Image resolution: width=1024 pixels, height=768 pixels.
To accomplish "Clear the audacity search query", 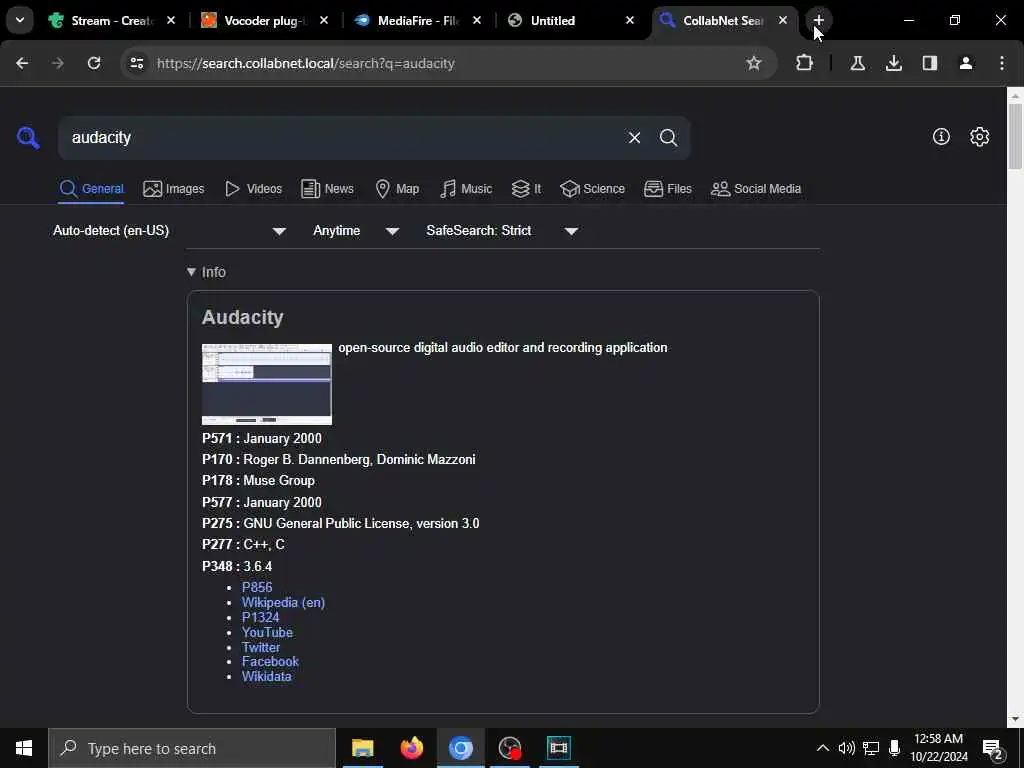I will tap(634, 138).
